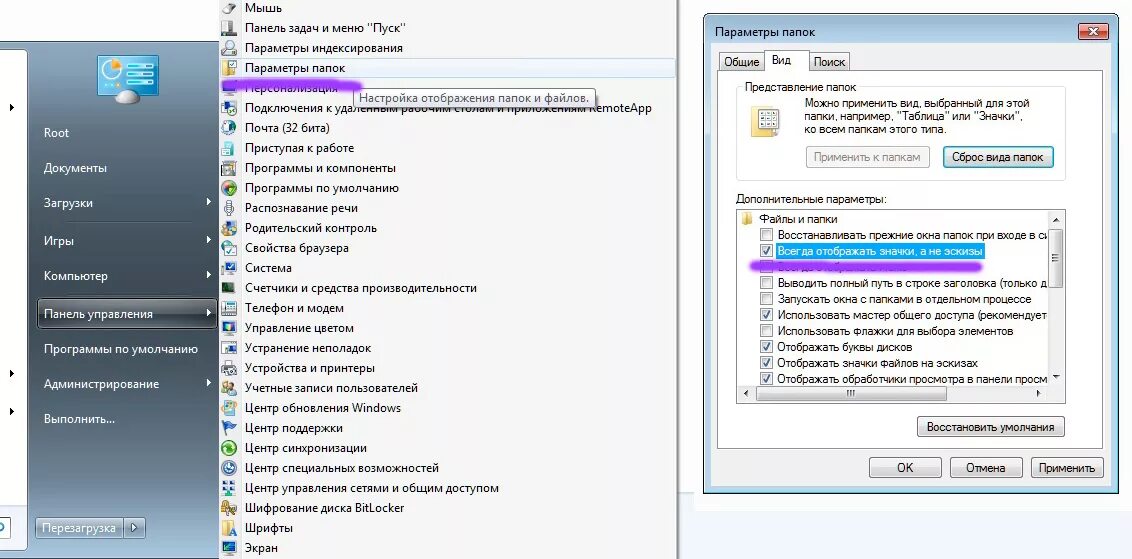Click the Программы и компоненты icon
Screen dimensions: 1132x559
pos(229,168)
